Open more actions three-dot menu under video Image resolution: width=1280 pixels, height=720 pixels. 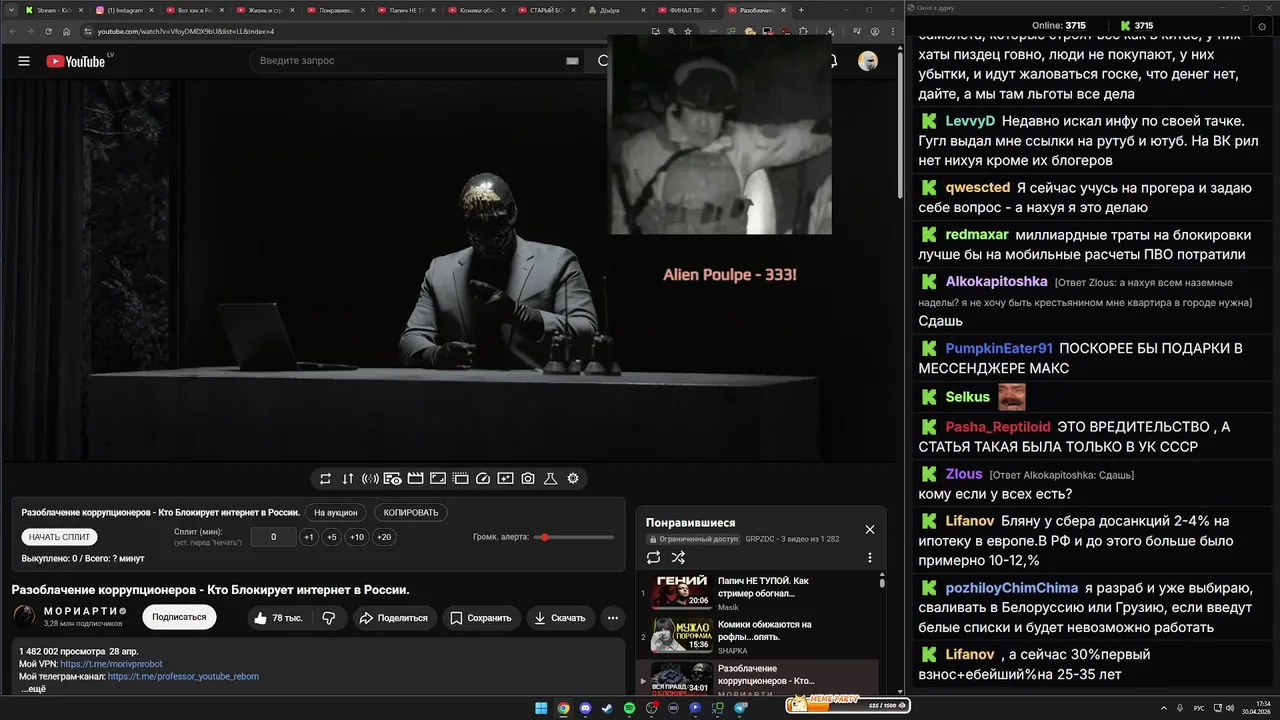[612, 618]
